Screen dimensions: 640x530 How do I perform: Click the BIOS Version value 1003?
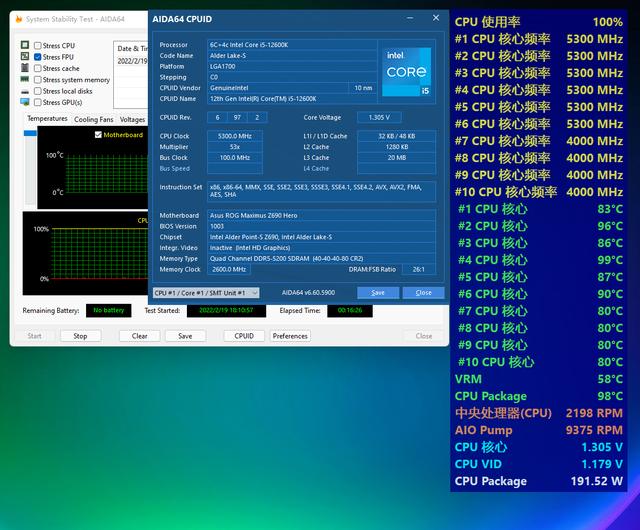[x=322, y=226]
